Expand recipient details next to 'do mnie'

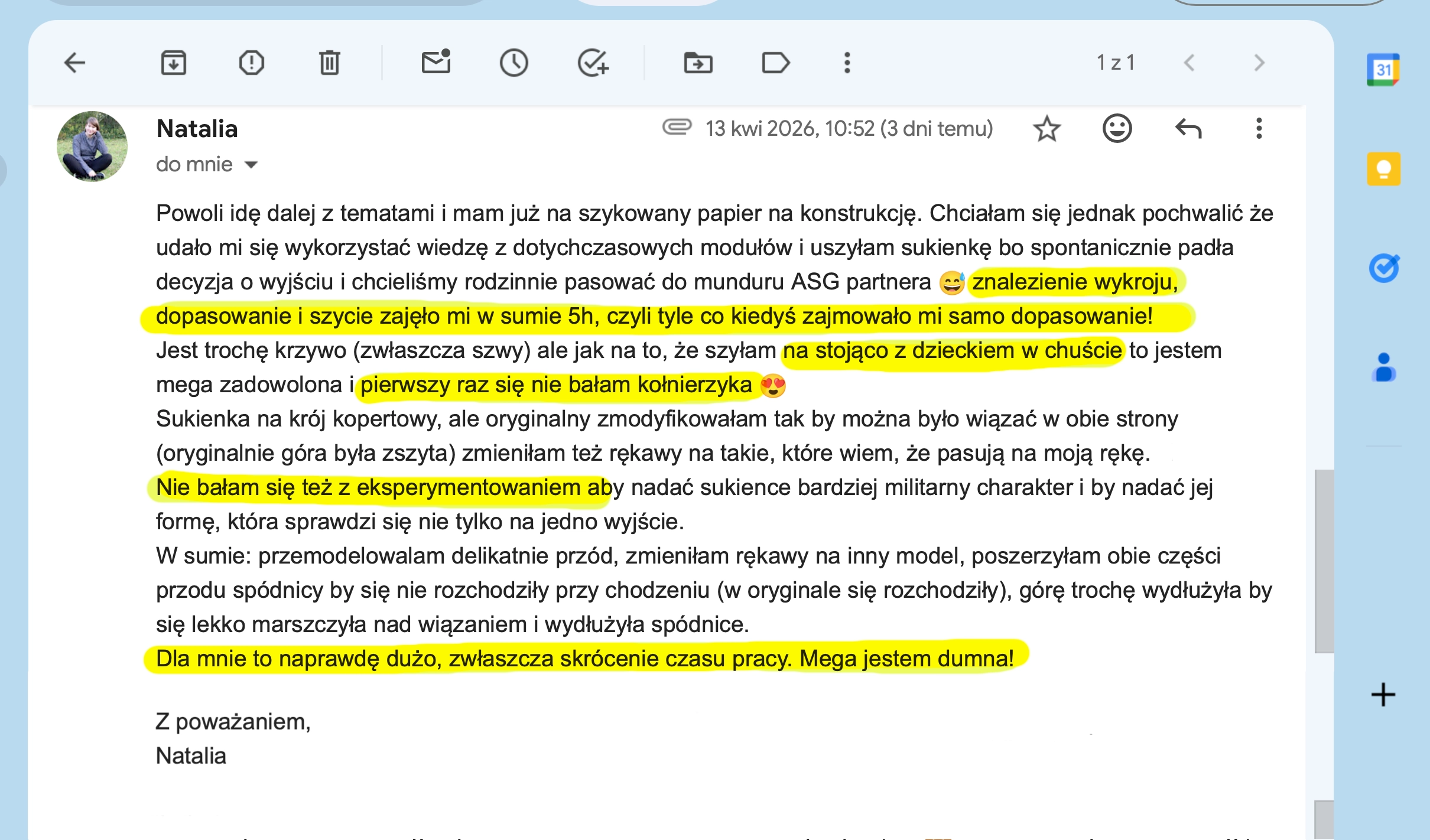[x=252, y=165]
